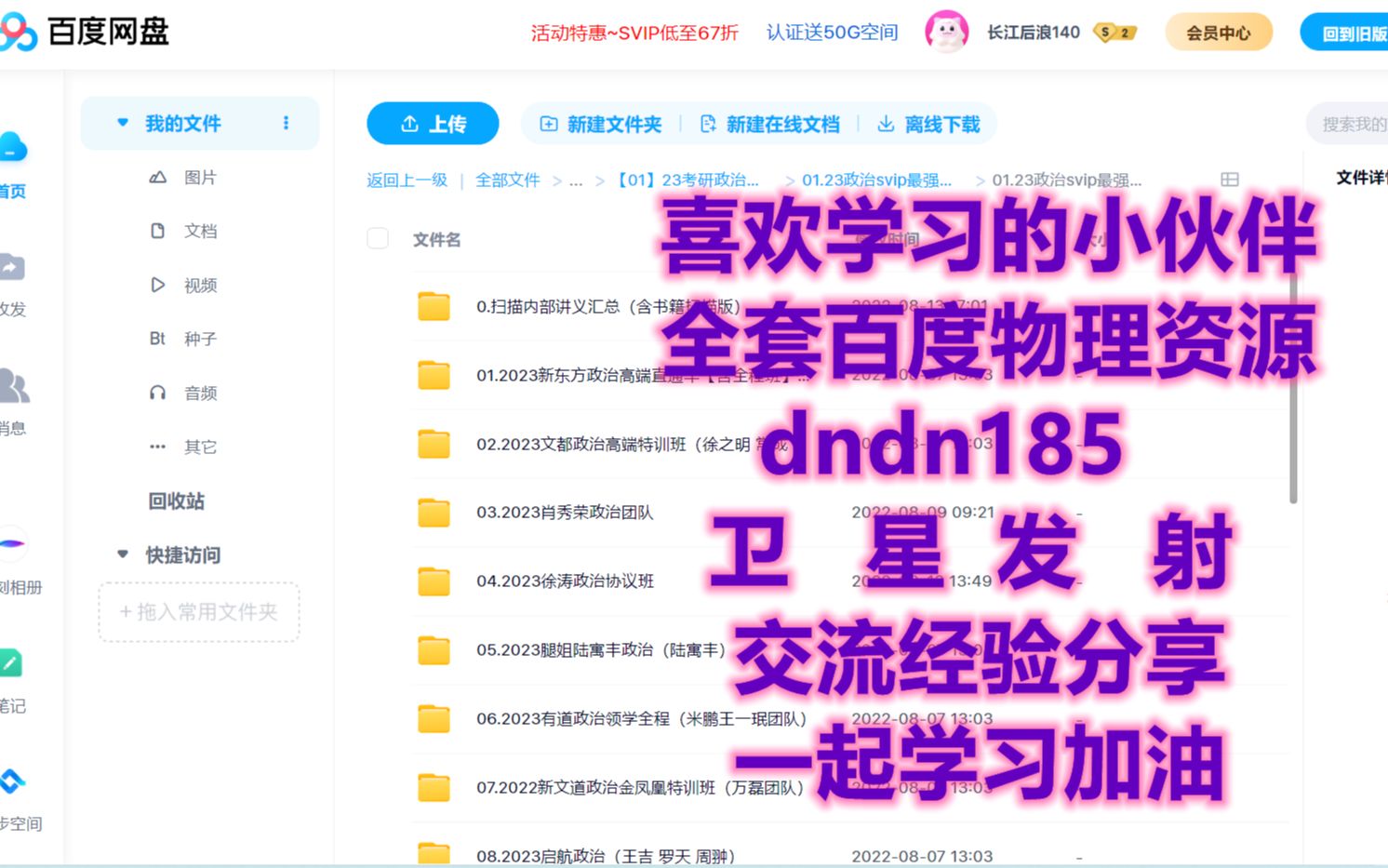Click folder icon of 06.2023有道政治领学全程

point(434,719)
